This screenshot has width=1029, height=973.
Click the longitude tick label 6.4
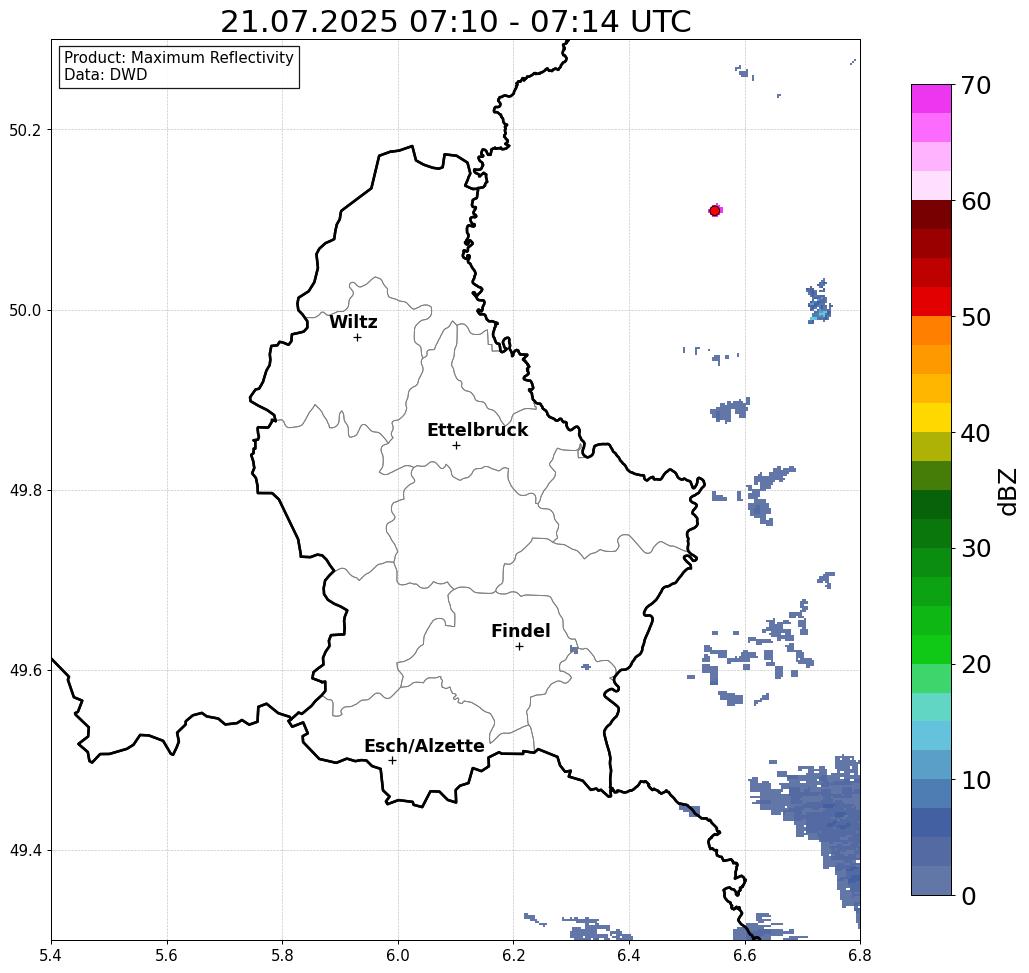pyautogui.click(x=629, y=955)
